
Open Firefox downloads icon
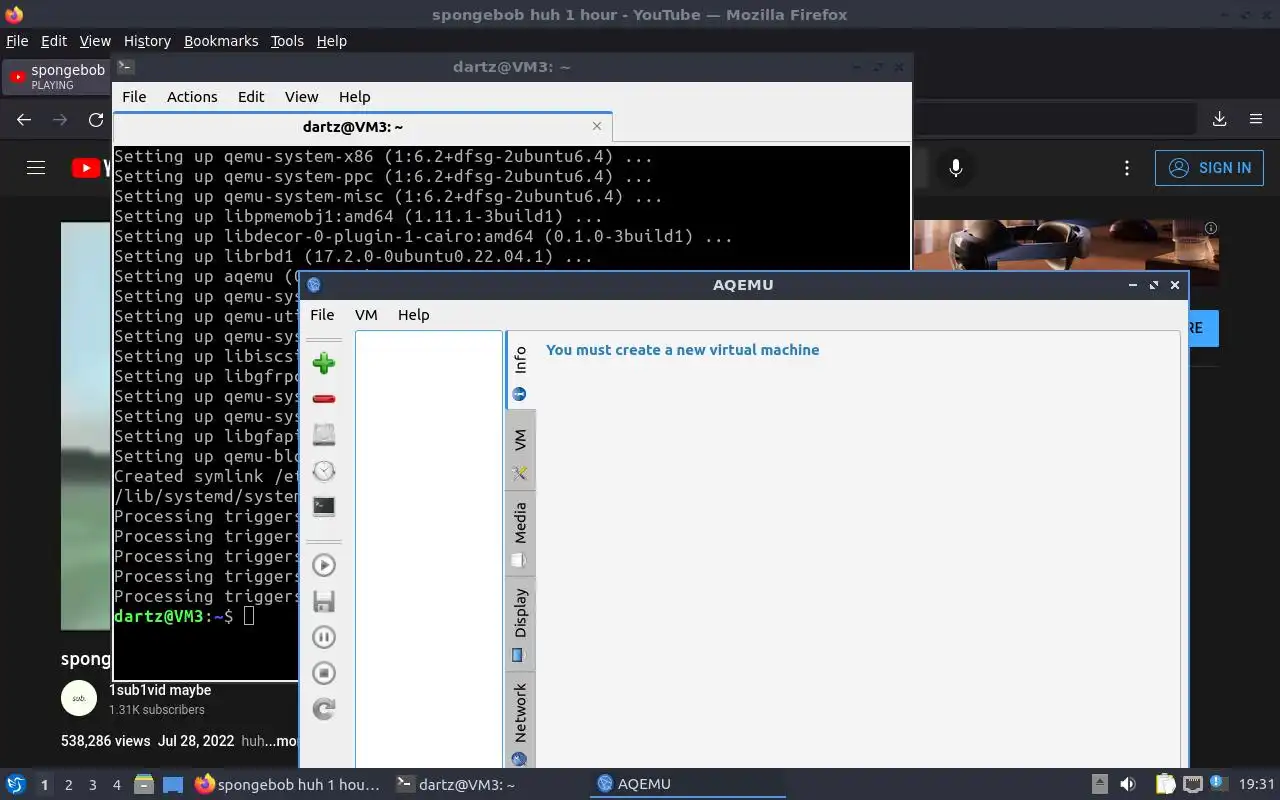1219,119
